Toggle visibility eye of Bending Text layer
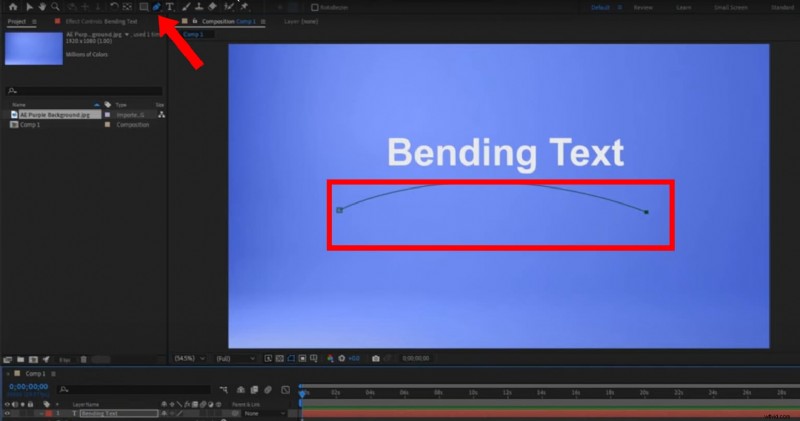The image size is (800, 421). point(7,414)
